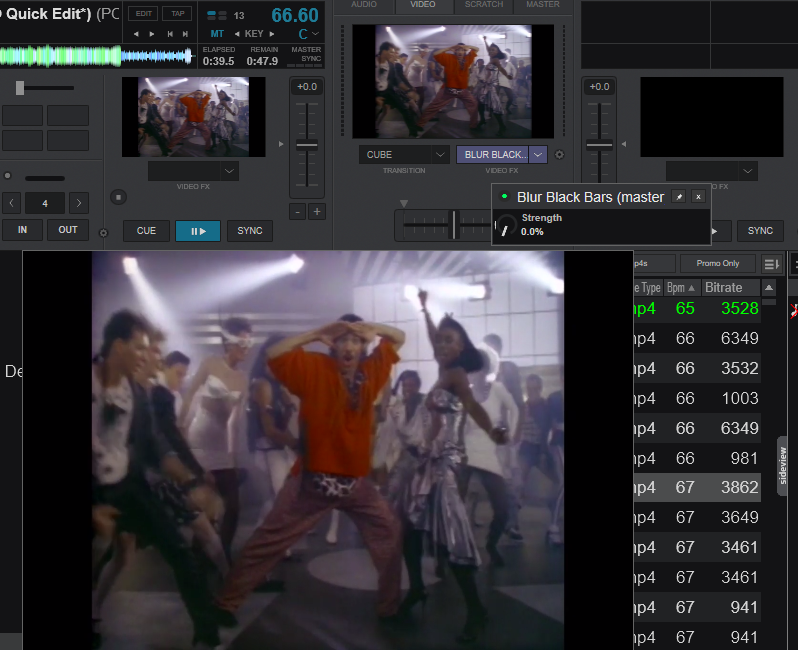This screenshot has width=798, height=650.
Task: Open left deck loop settings gear
Action: point(103,233)
